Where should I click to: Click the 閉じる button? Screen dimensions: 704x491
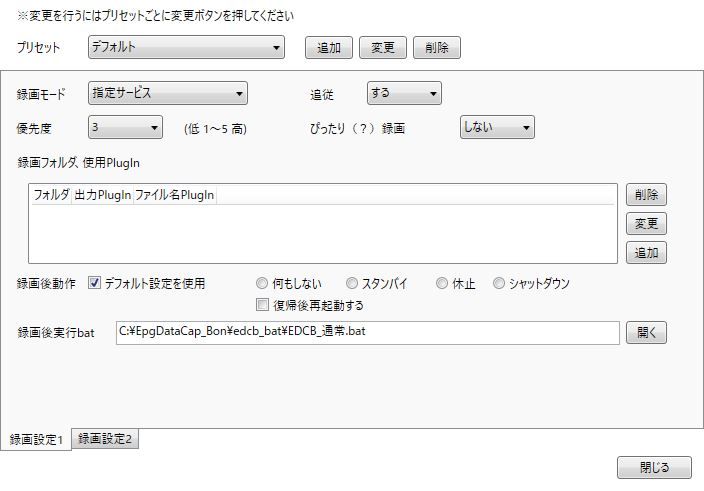tap(654, 468)
